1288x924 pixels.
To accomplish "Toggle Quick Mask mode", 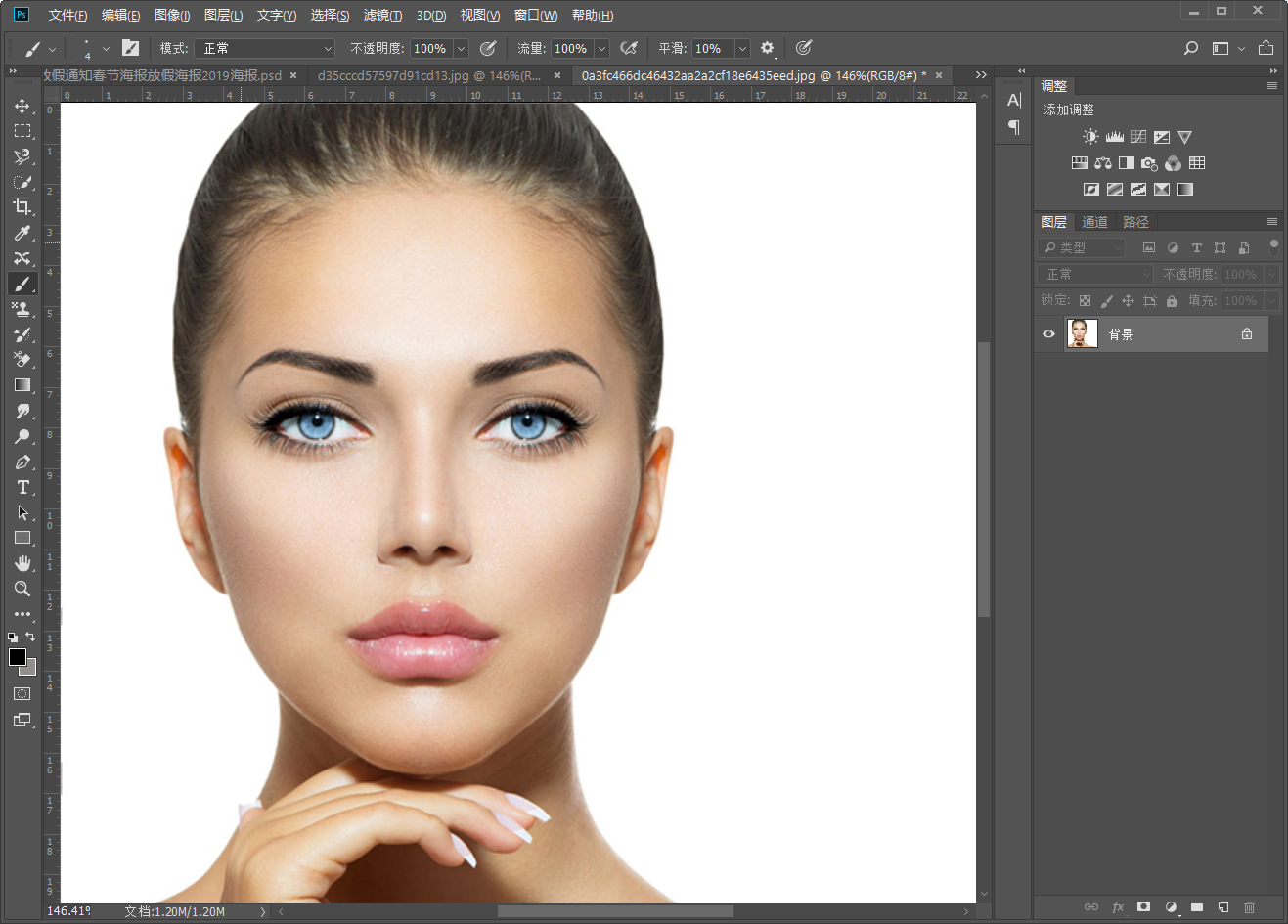I will 22,693.
